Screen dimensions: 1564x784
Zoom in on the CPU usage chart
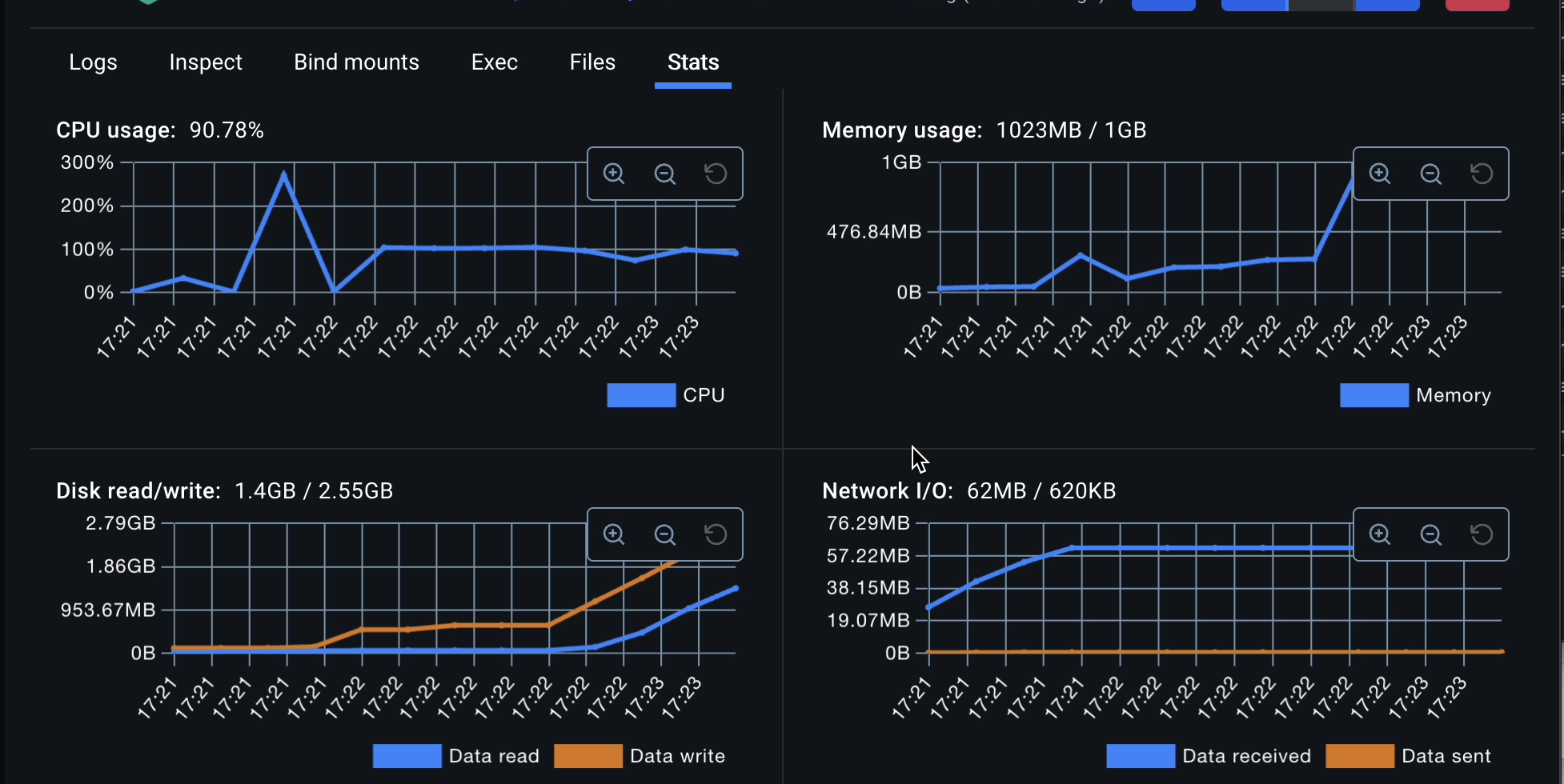tap(613, 174)
